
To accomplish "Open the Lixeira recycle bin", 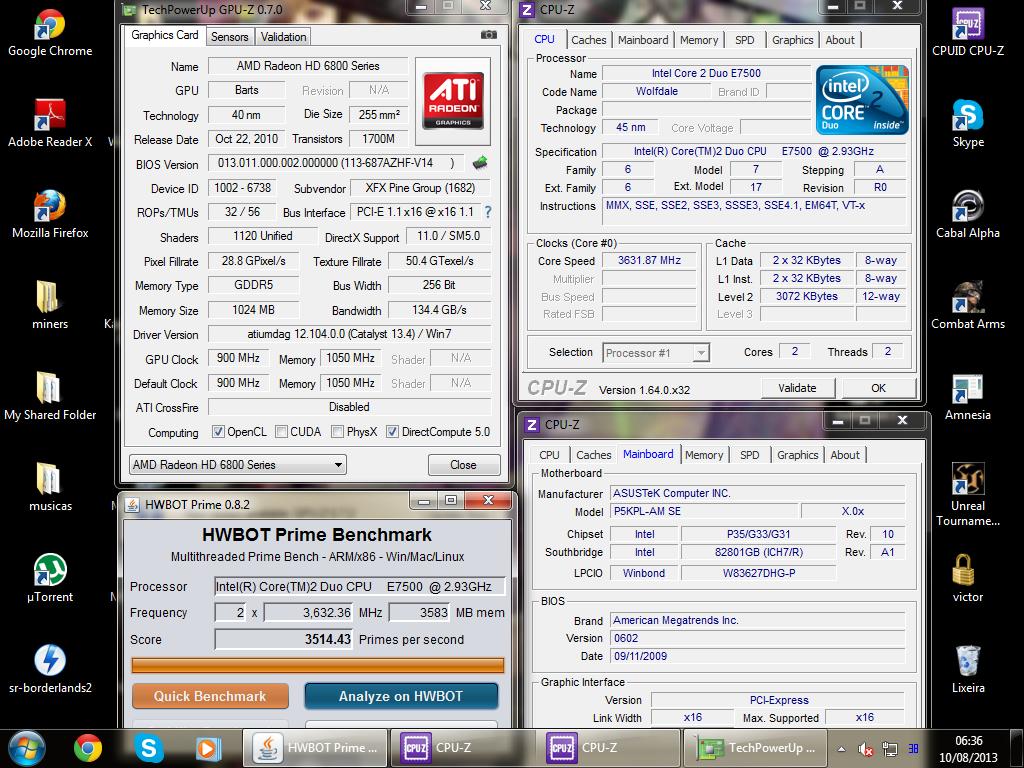I will coord(968,669).
